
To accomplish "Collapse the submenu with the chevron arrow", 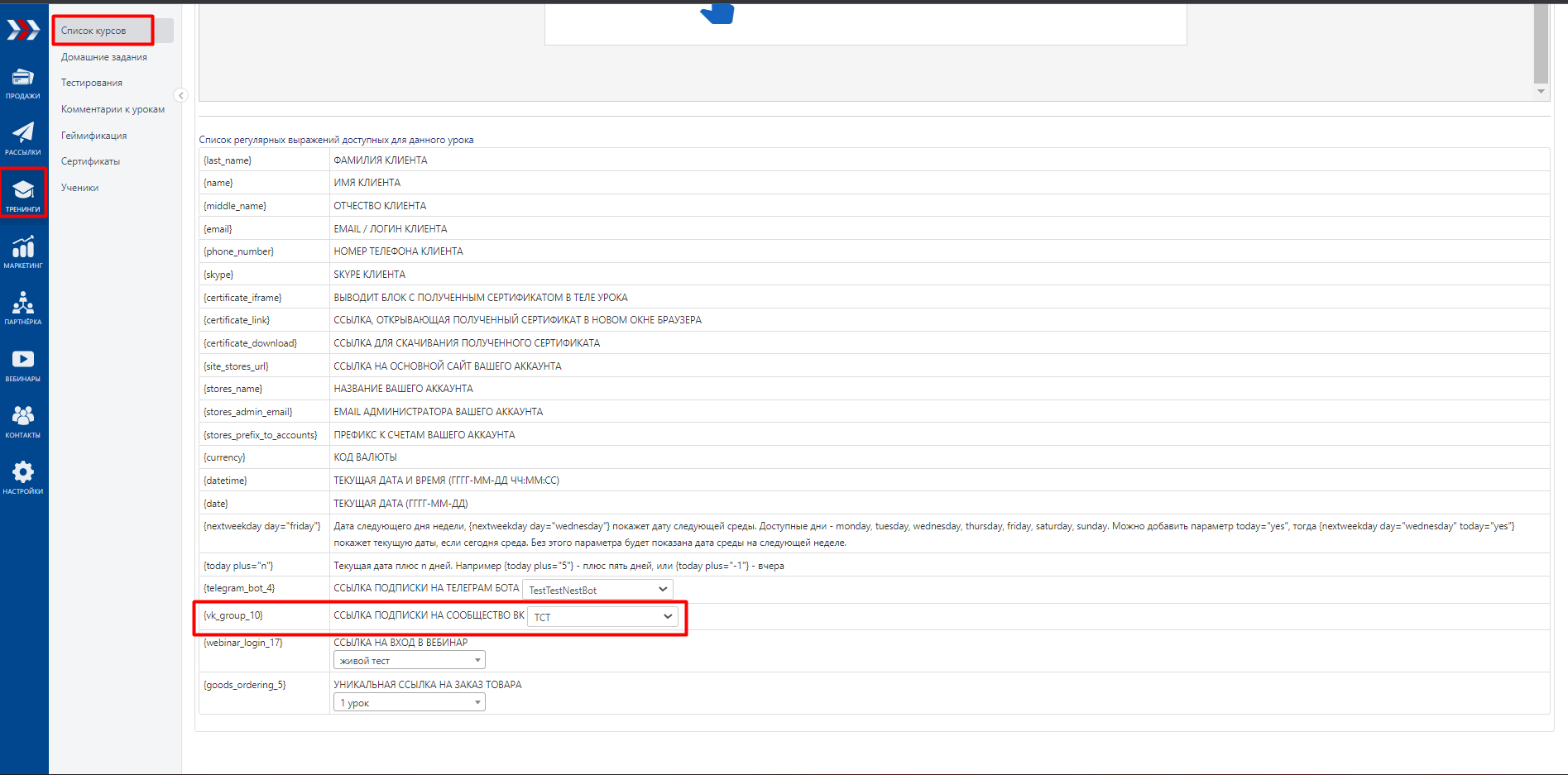I will pos(181,95).
